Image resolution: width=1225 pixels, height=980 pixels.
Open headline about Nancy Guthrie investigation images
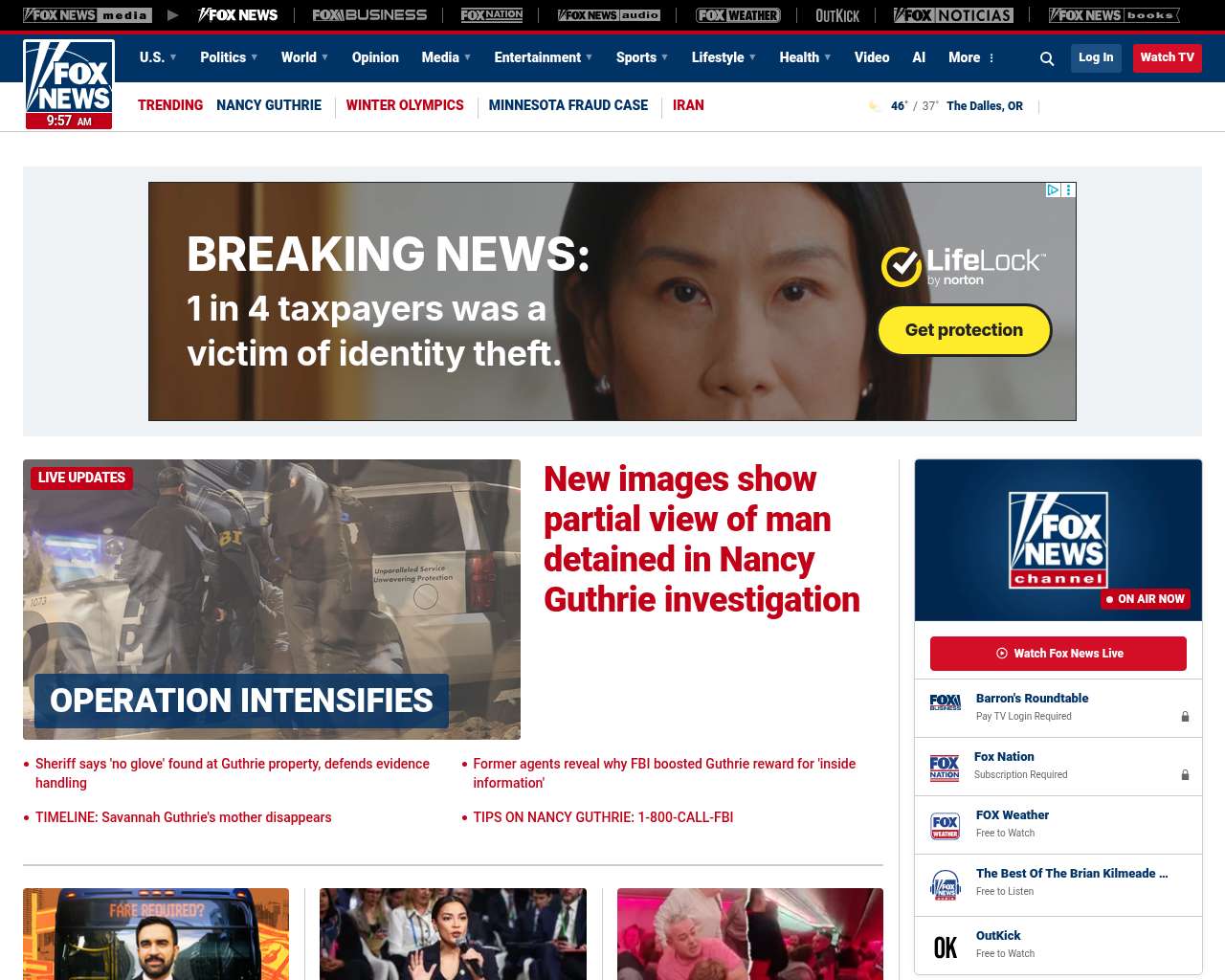(702, 539)
